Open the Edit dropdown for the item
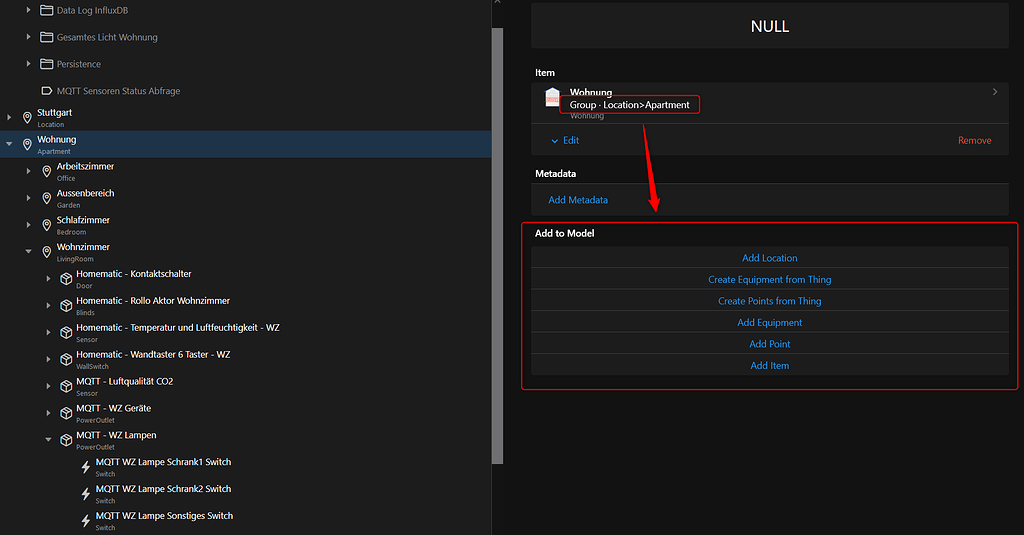This screenshot has width=1024, height=535. click(x=564, y=141)
